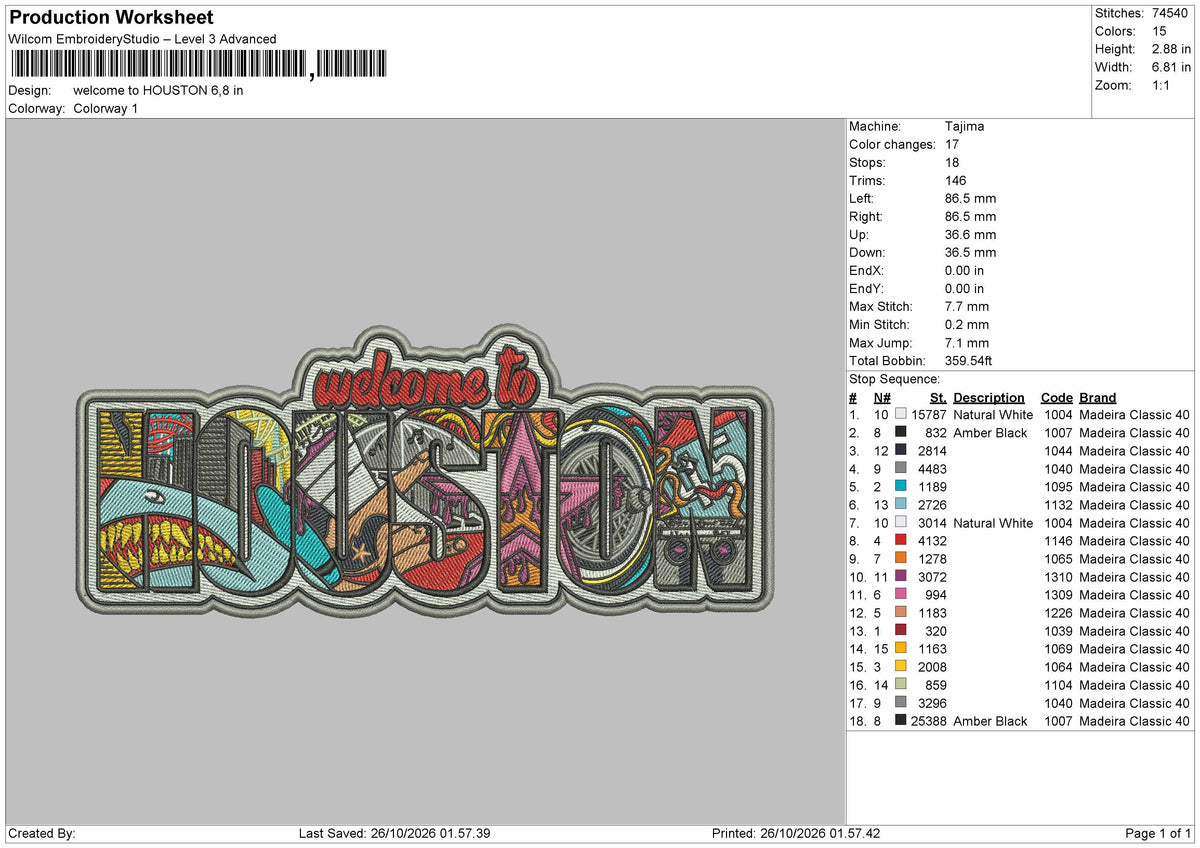This screenshot has height=848, width=1200.
Task: Click code '1310' in stop row 10
Action: pyautogui.click(x=1056, y=576)
